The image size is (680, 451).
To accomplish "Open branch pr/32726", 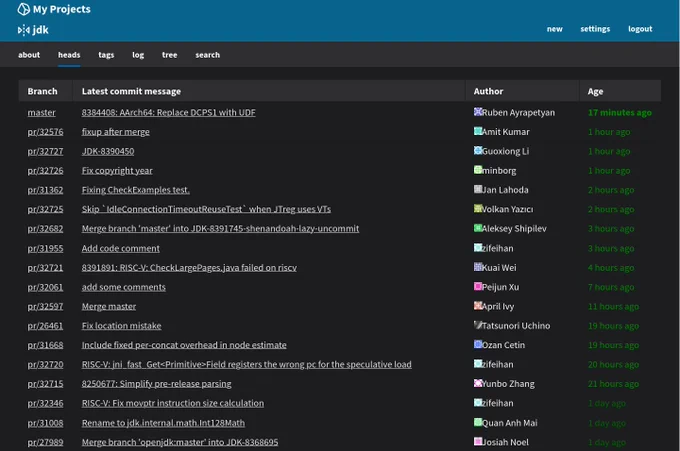I will (x=46, y=170).
